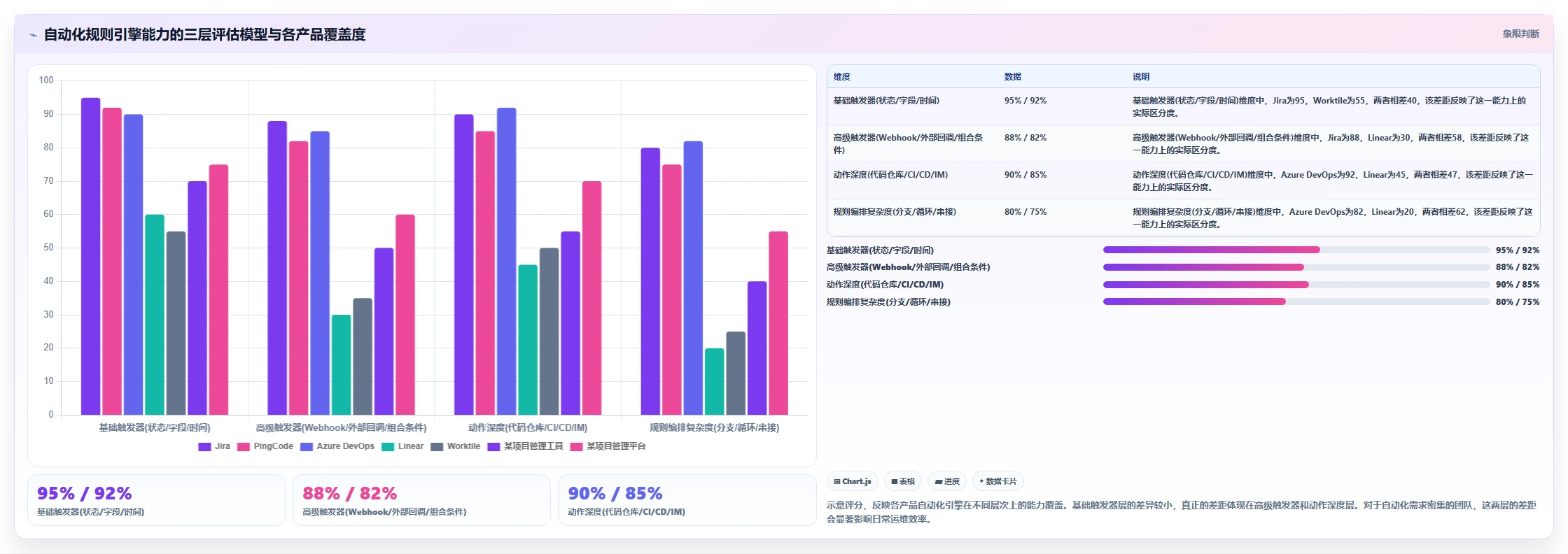1568x554 pixels.
Task: Click the 95% / 92% progress row value
Action: (1518, 250)
